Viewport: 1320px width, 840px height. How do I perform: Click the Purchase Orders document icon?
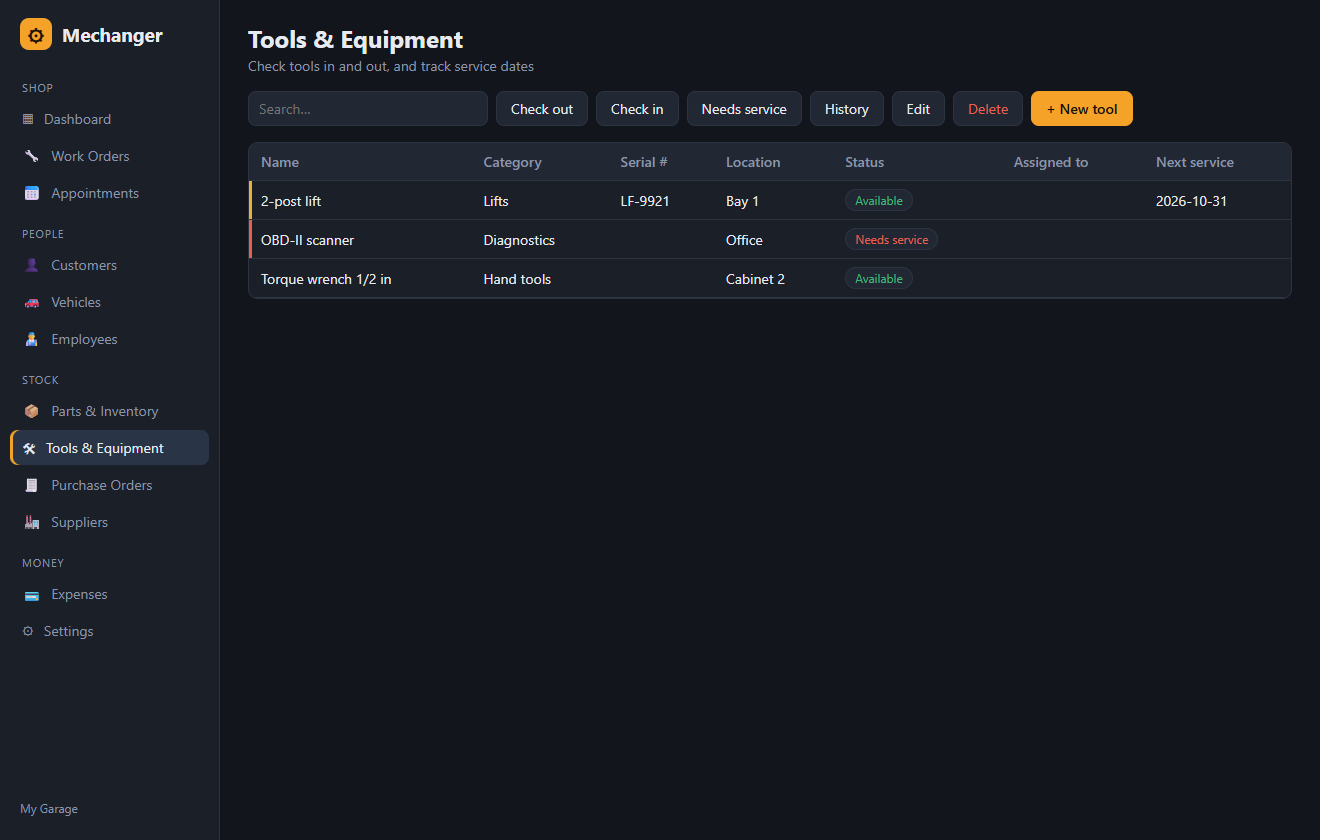[x=31, y=485]
